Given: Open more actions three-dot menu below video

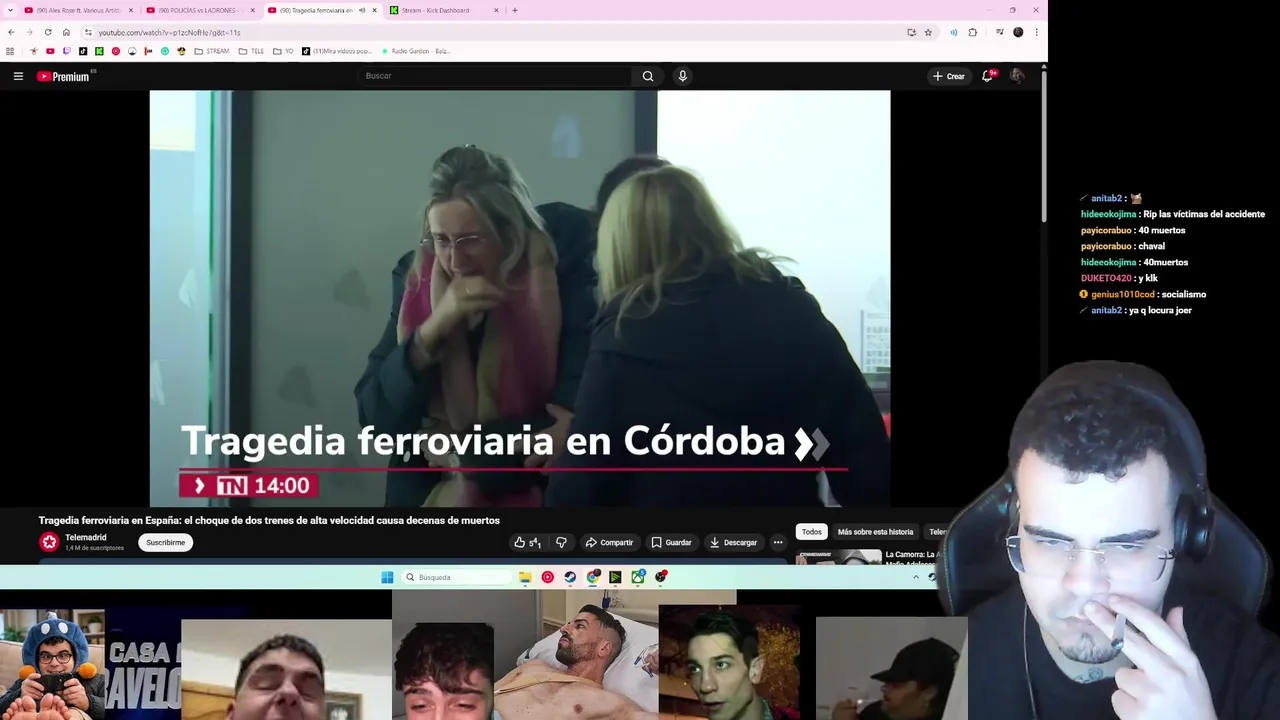Looking at the screenshot, I should point(778,542).
